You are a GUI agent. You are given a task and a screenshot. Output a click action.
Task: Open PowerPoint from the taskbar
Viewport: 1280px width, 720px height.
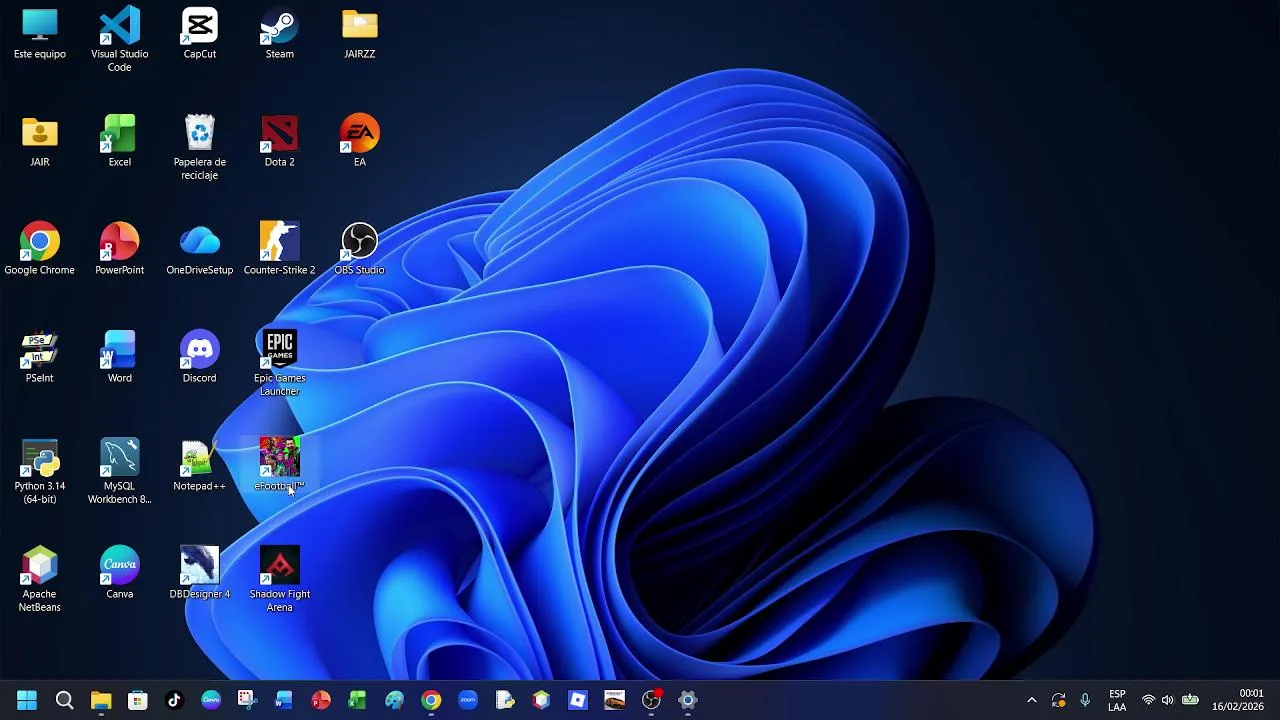(x=321, y=700)
